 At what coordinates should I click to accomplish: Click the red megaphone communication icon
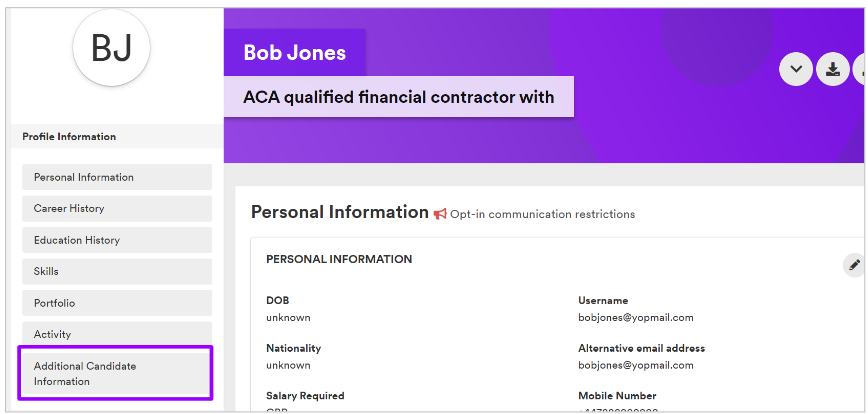click(440, 214)
